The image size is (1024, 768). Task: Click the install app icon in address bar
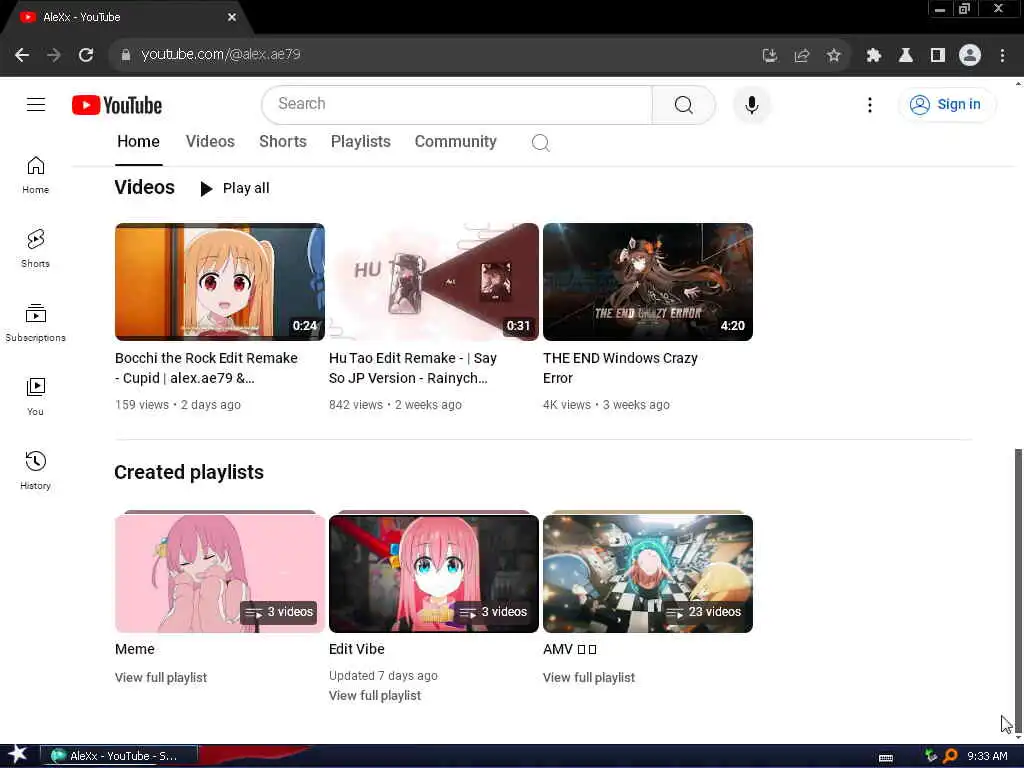[x=770, y=56]
